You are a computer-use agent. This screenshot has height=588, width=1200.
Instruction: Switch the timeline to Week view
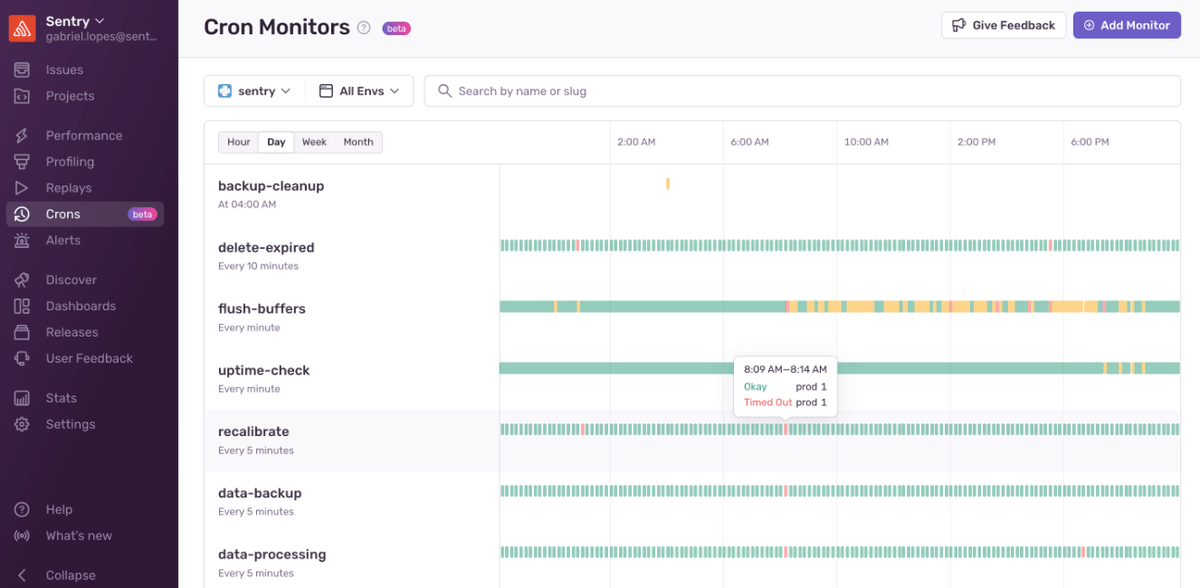(x=314, y=142)
